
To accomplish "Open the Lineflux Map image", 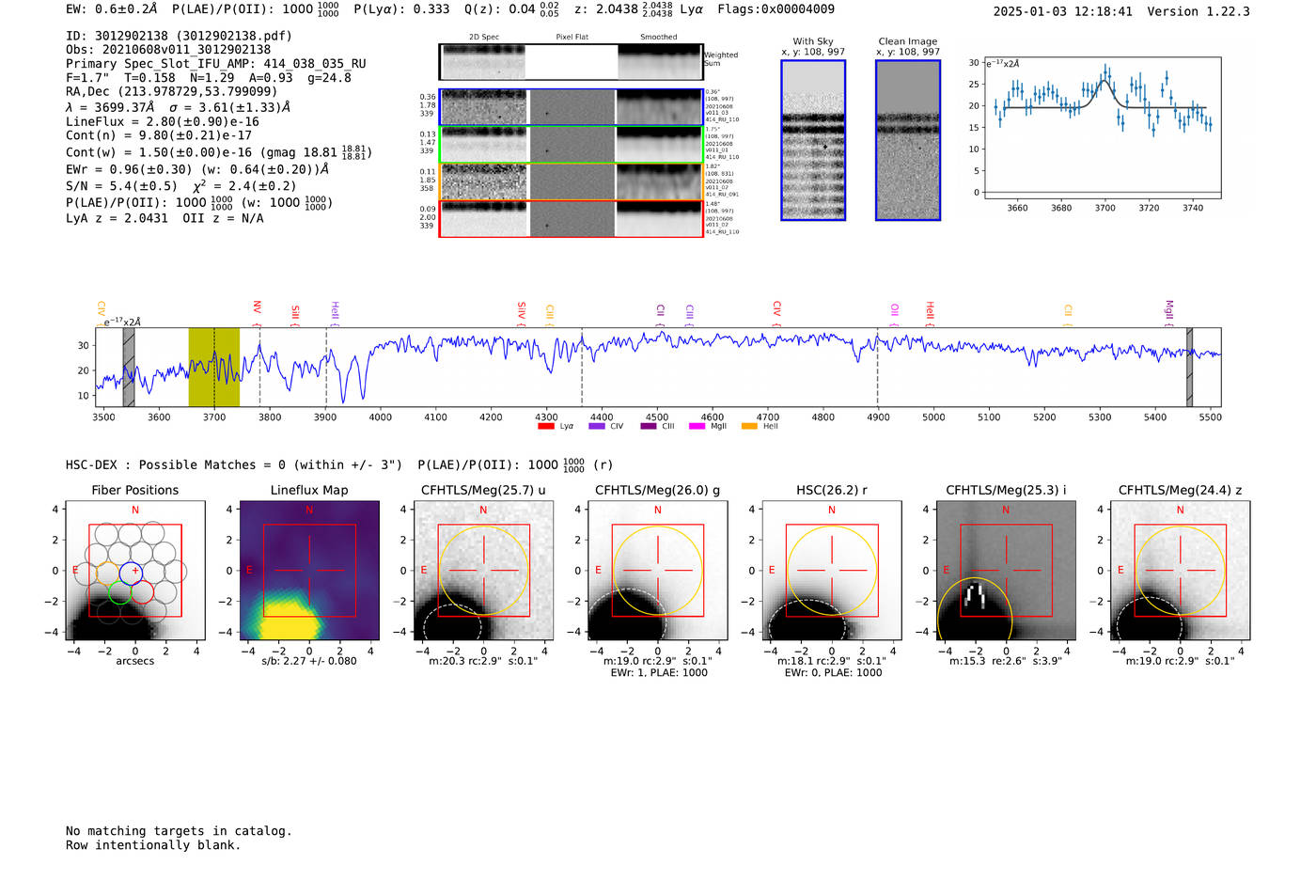I will coord(309,570).
